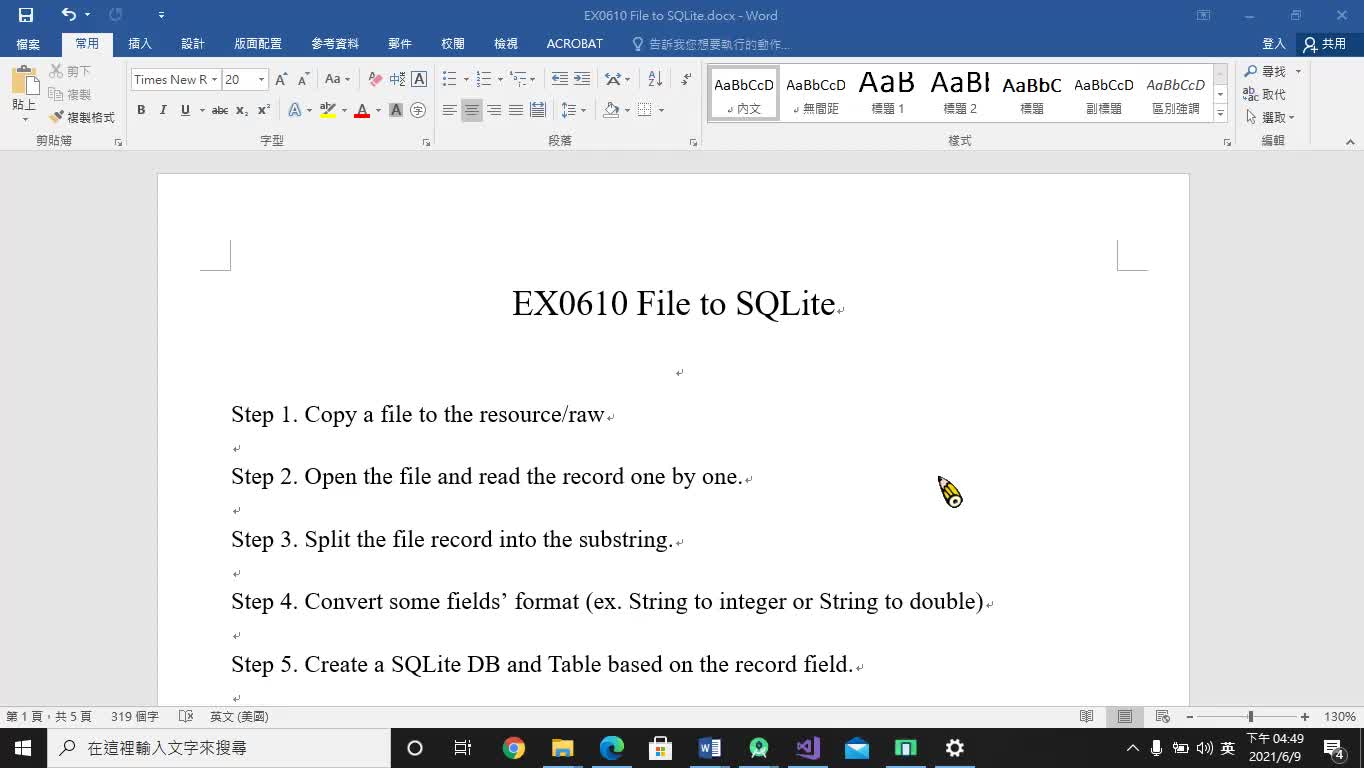The height and width of the screenshot is (768, 1364).
Task: Click the bullets list icon
Action: coord(450,79)
